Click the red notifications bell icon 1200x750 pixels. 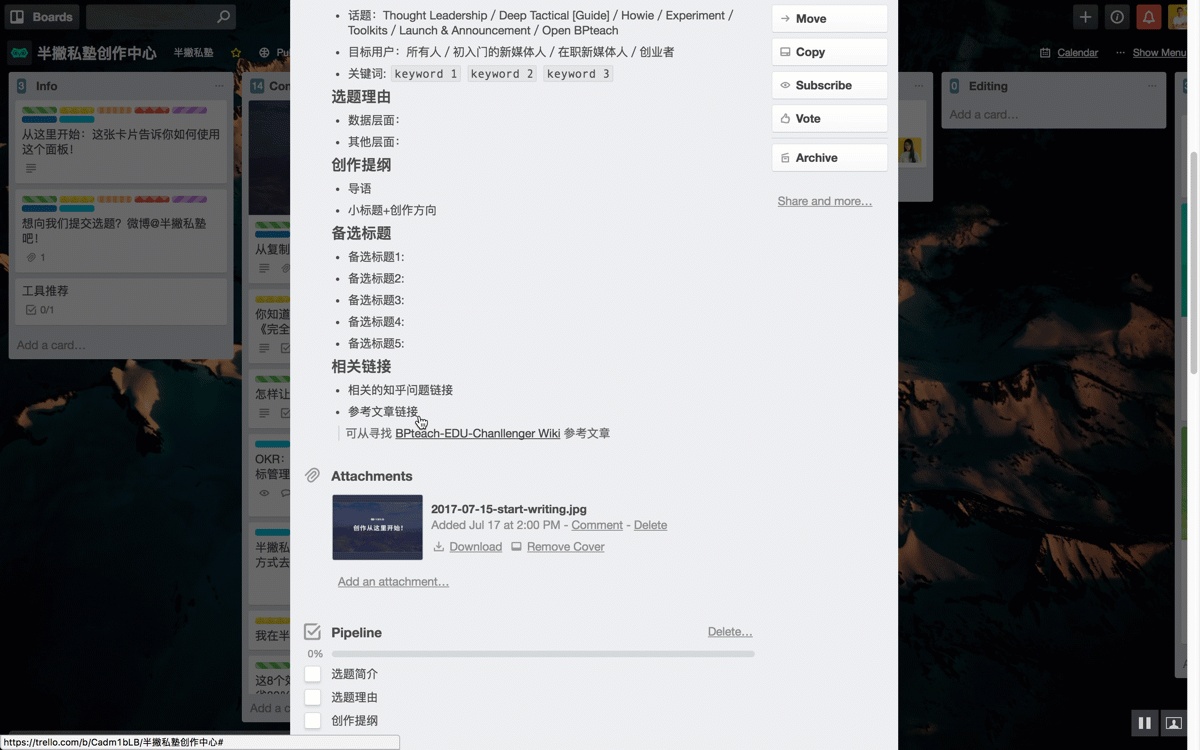(x=1149, y=17)
